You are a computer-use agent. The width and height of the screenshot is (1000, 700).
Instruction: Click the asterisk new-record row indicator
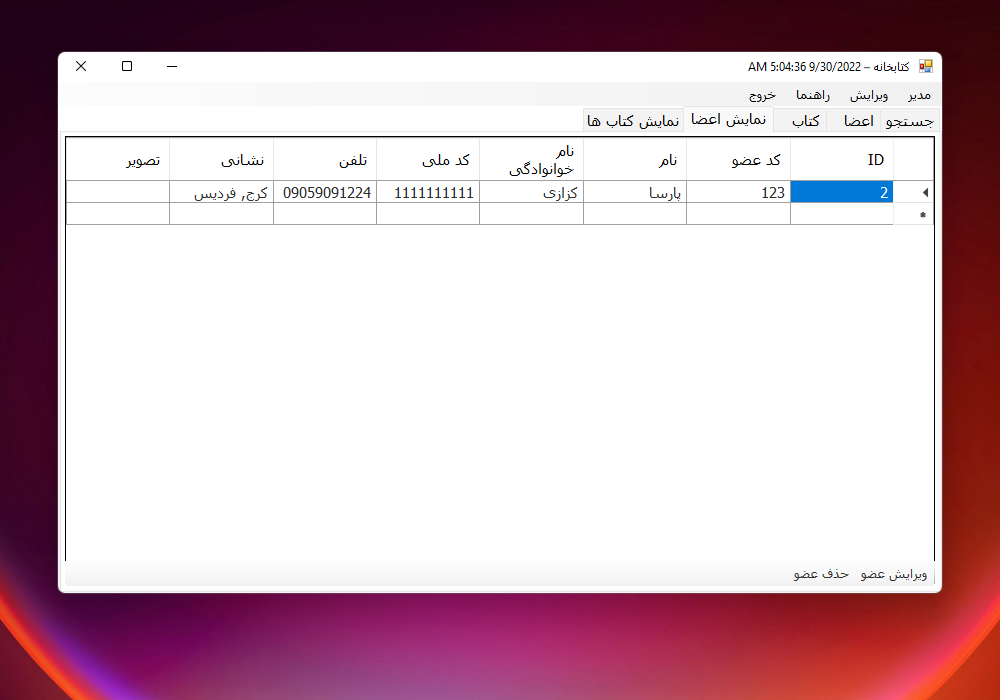(x=925, y=213)
